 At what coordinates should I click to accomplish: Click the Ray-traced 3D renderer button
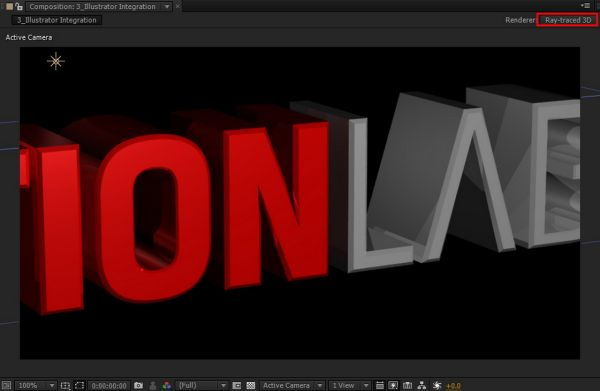coord(567,20)
